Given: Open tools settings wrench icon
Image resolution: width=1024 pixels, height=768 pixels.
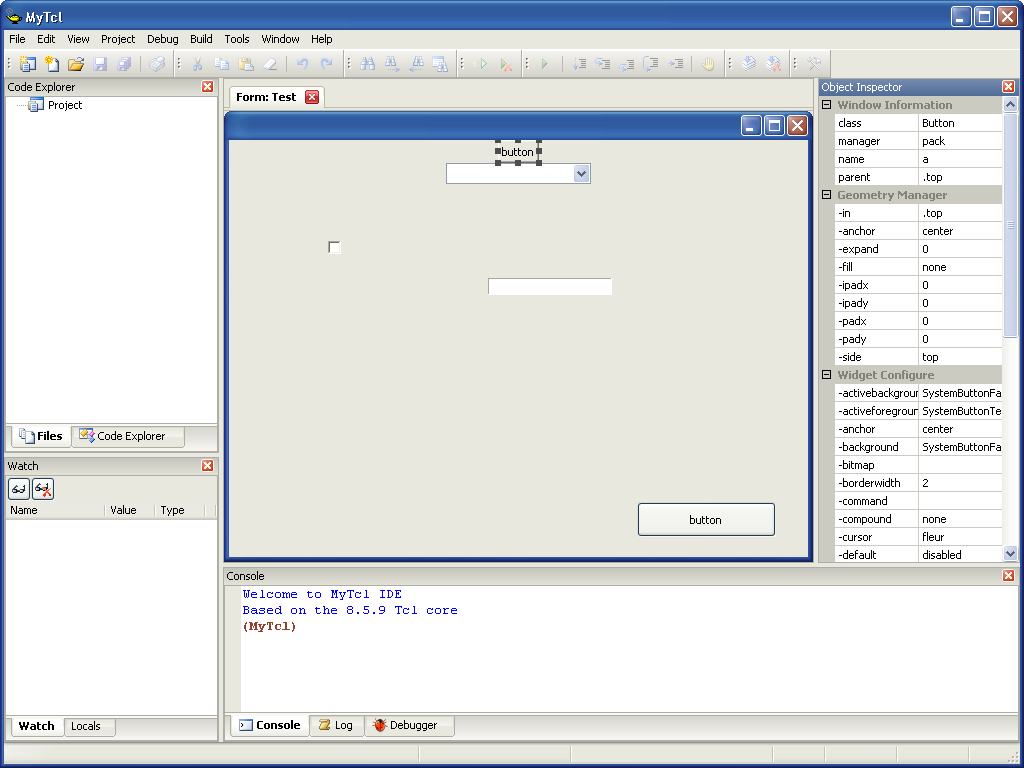Looking at the screenshot, I should (x=814, y=64).
